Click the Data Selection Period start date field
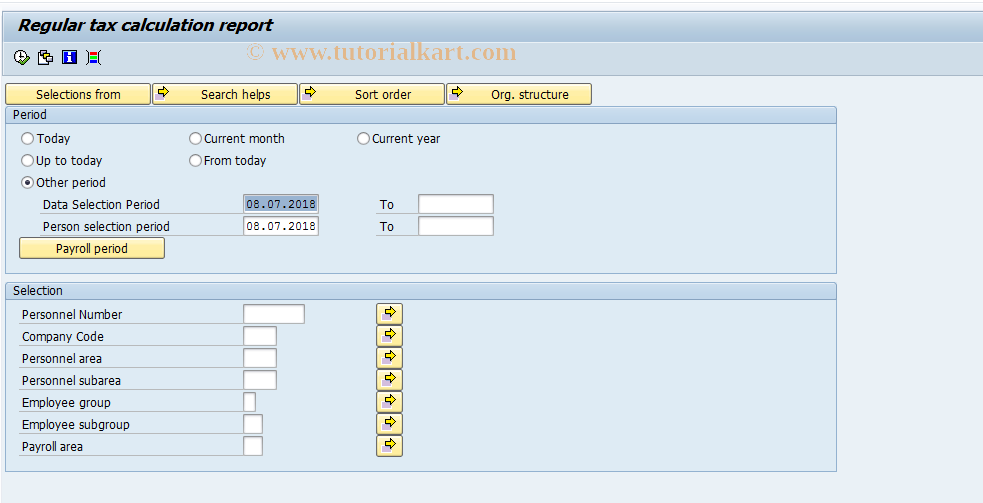This screenshot has width=983, height=503. (x=281, y=204)
